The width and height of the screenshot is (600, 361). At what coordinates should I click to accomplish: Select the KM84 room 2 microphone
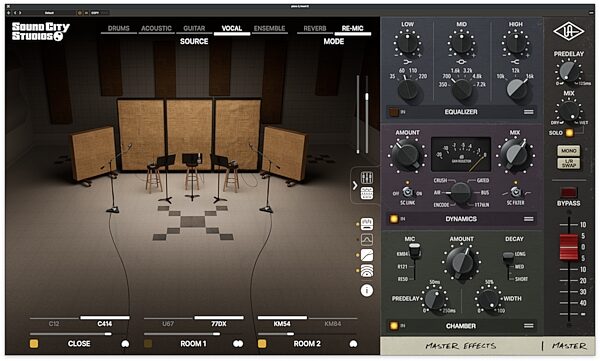click(x=333, y=324)
